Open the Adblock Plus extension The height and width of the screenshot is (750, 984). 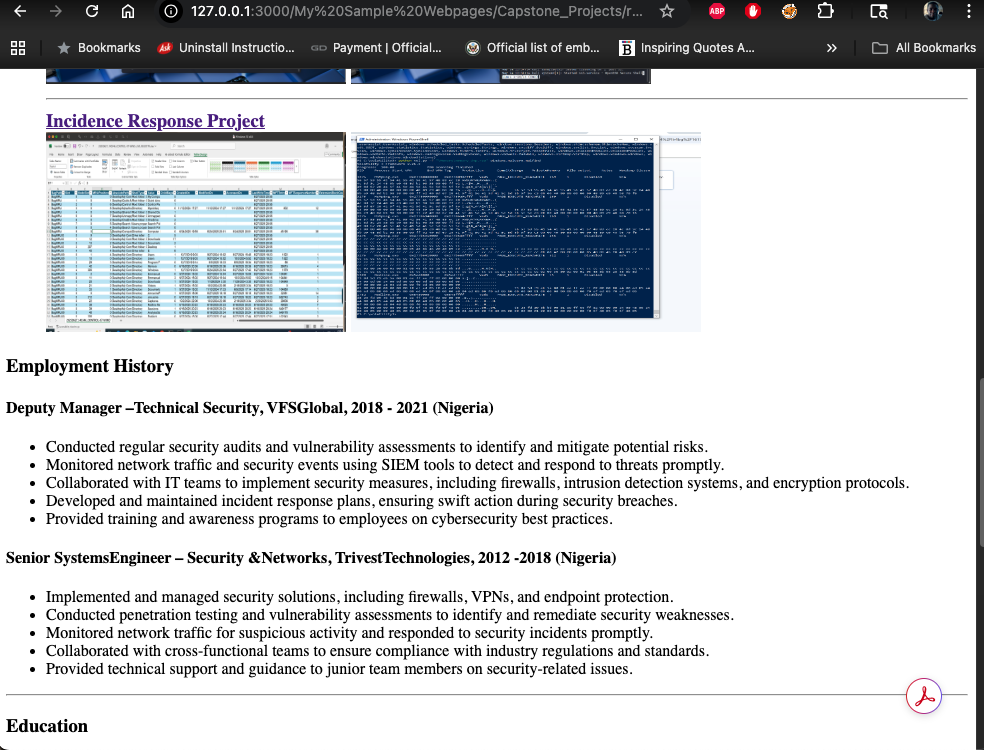click(x=717, y=11)
